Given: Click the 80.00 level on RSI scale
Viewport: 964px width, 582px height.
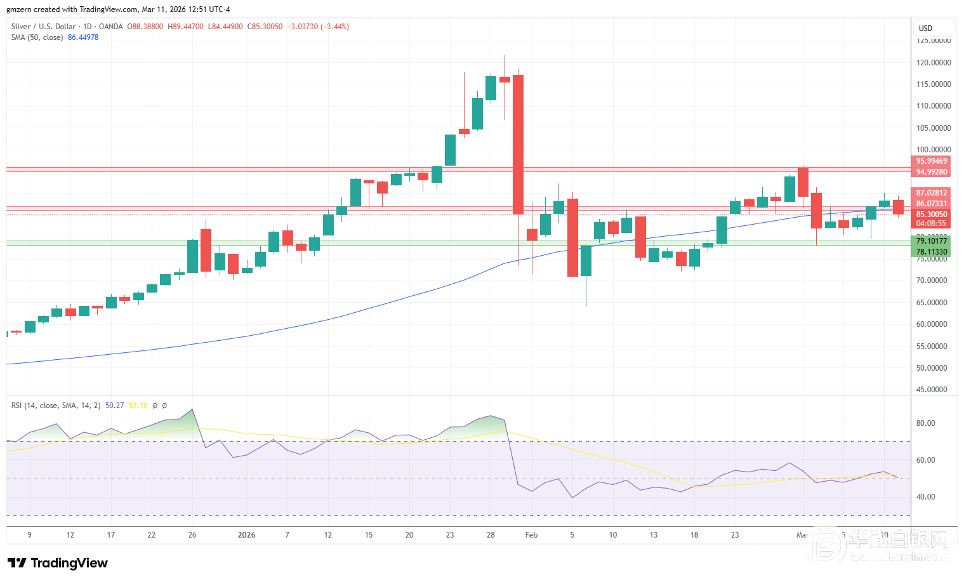Looking at the screenshot, I should pos(925,423).
